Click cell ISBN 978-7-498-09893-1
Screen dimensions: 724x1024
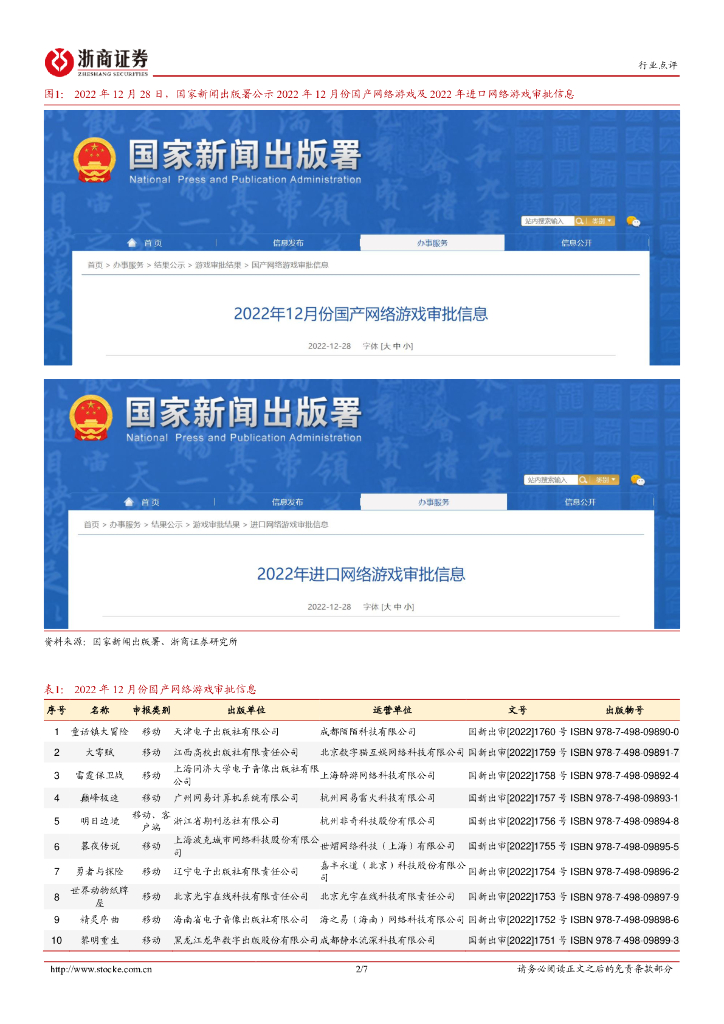pyautogui.click(x=625, y=797)
